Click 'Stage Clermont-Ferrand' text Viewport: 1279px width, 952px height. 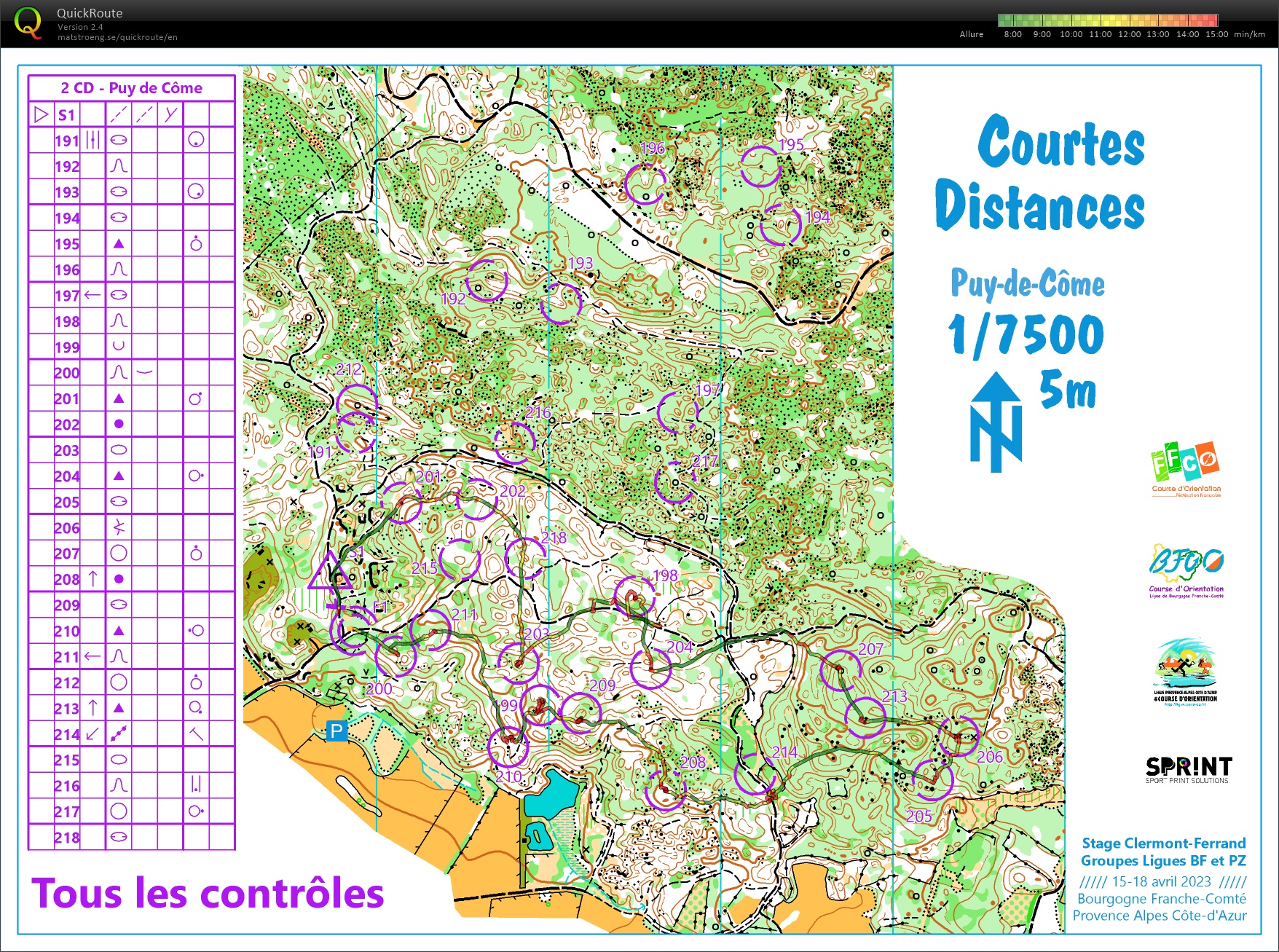(x=1164, y=843)
